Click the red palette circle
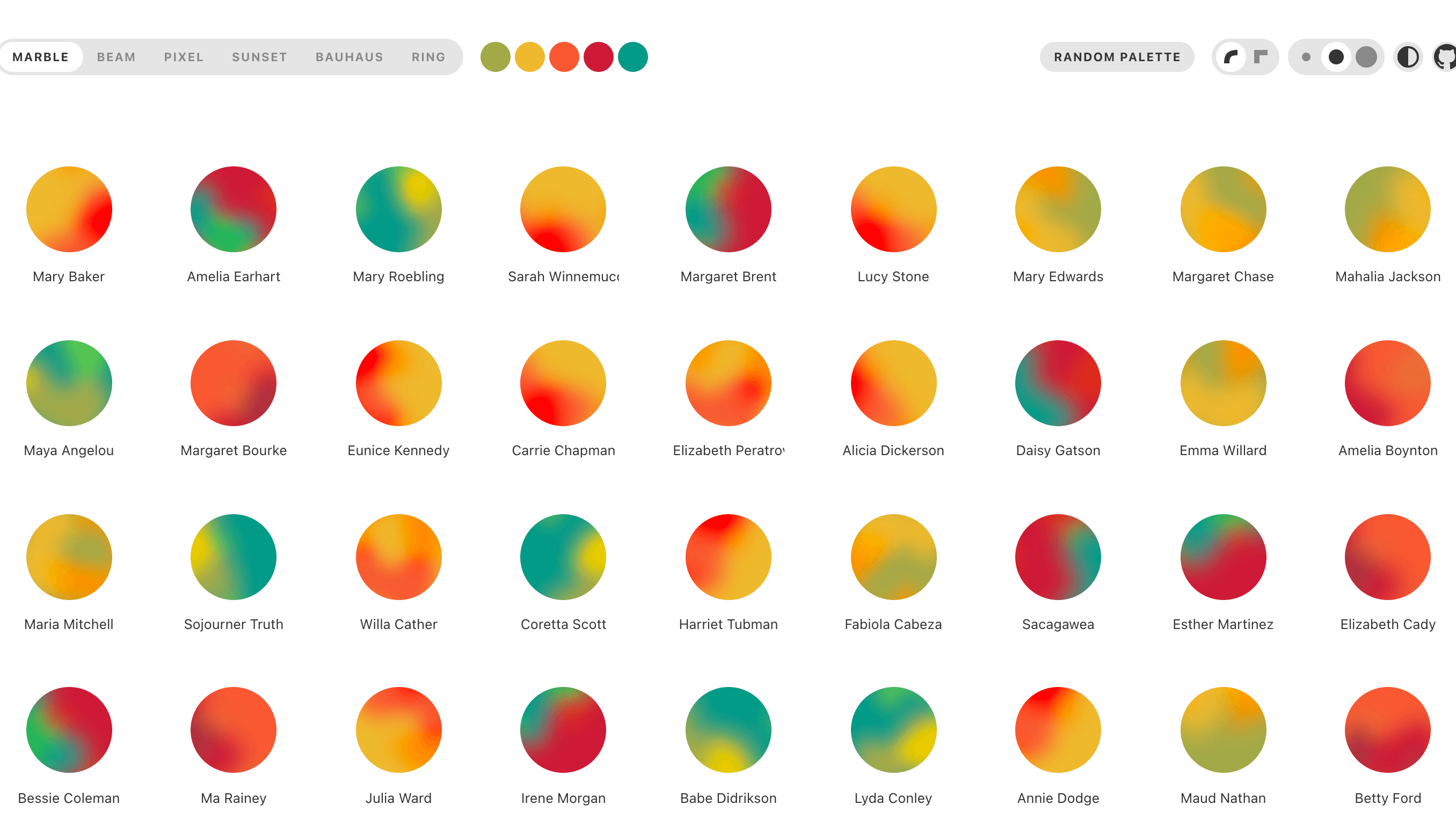Screen dimensions: 1456x819 pos(599,56)
